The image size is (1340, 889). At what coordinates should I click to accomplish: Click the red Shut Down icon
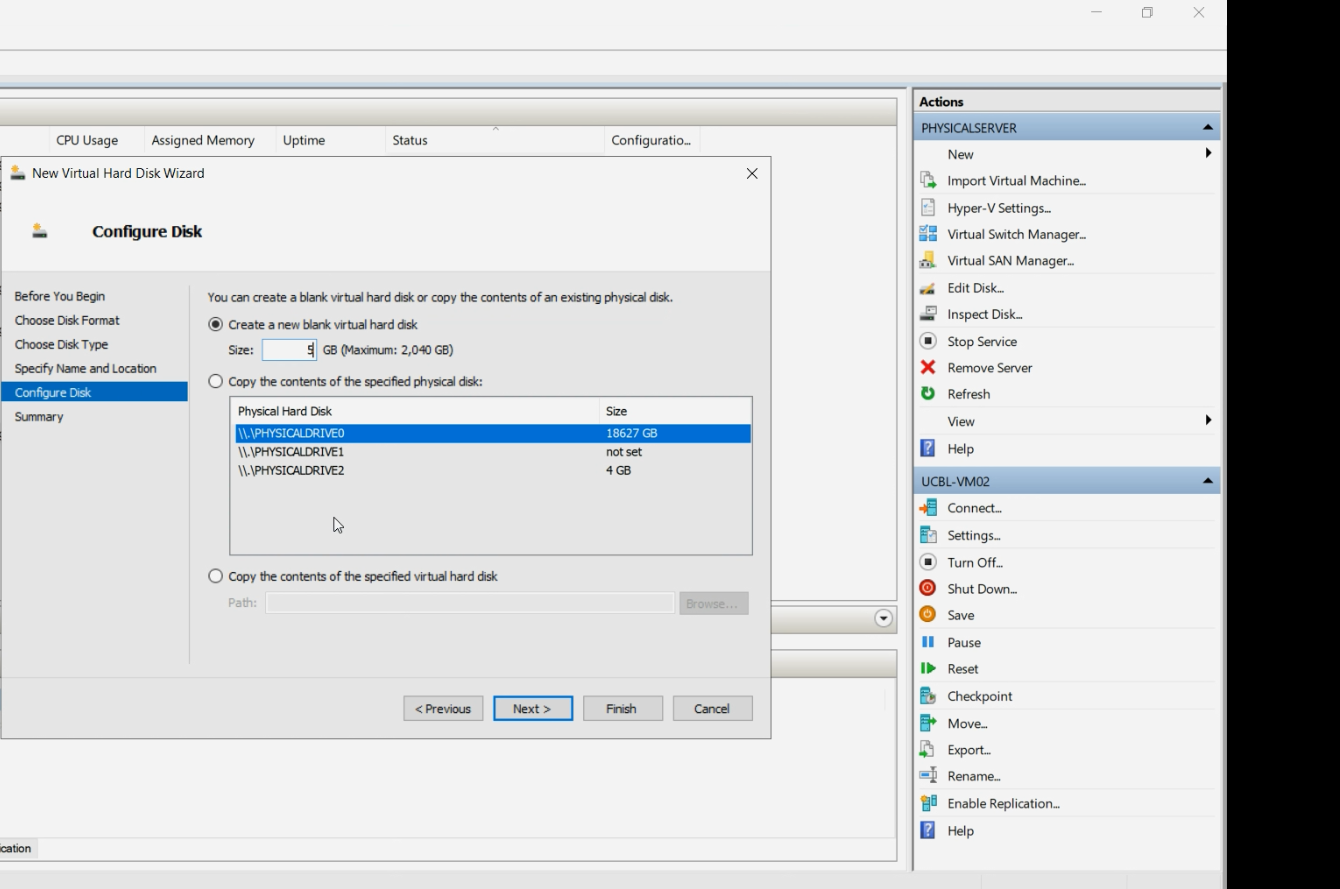coord(928,588)
